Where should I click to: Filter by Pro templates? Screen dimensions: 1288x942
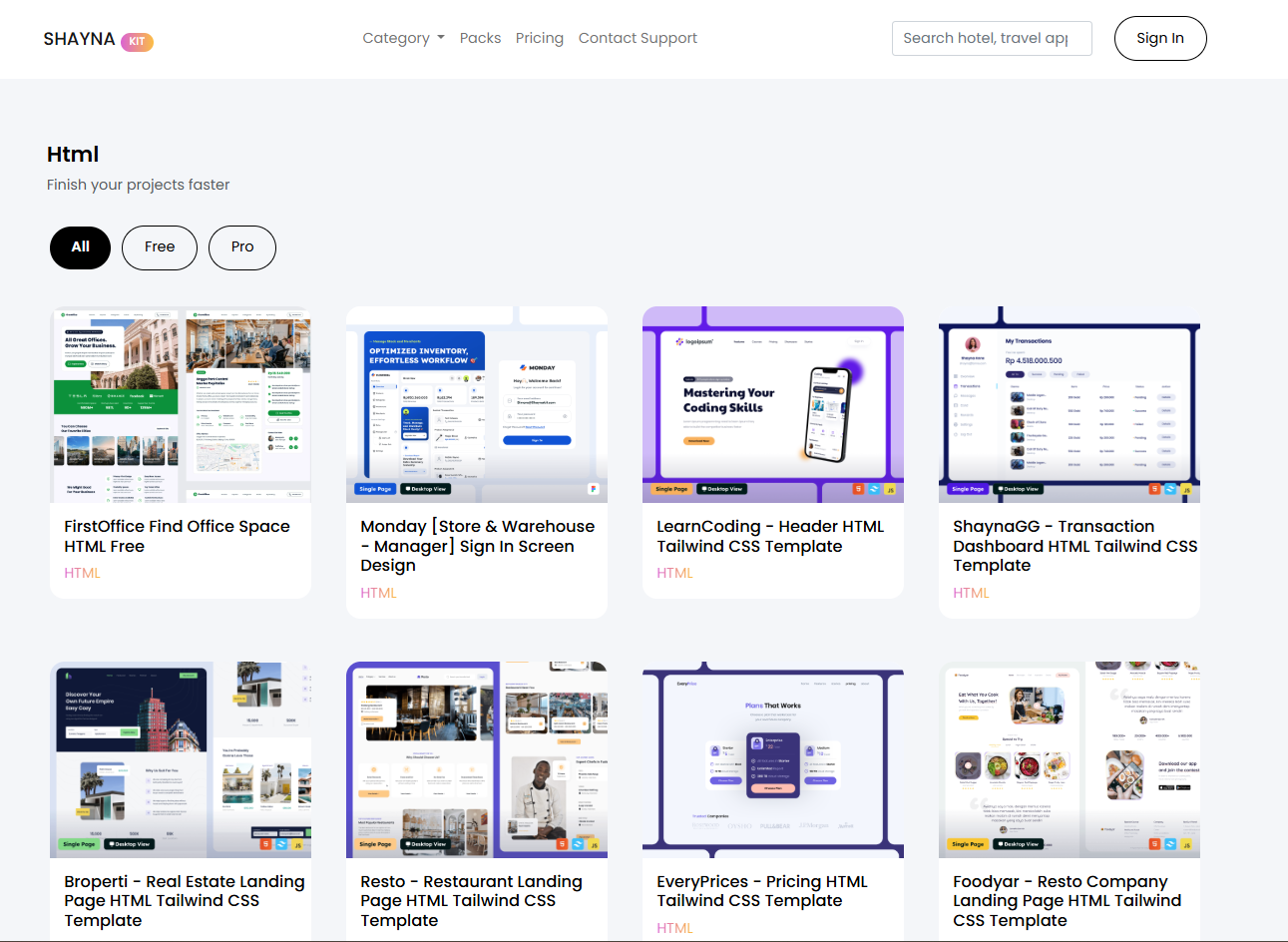tap(242, 247)
